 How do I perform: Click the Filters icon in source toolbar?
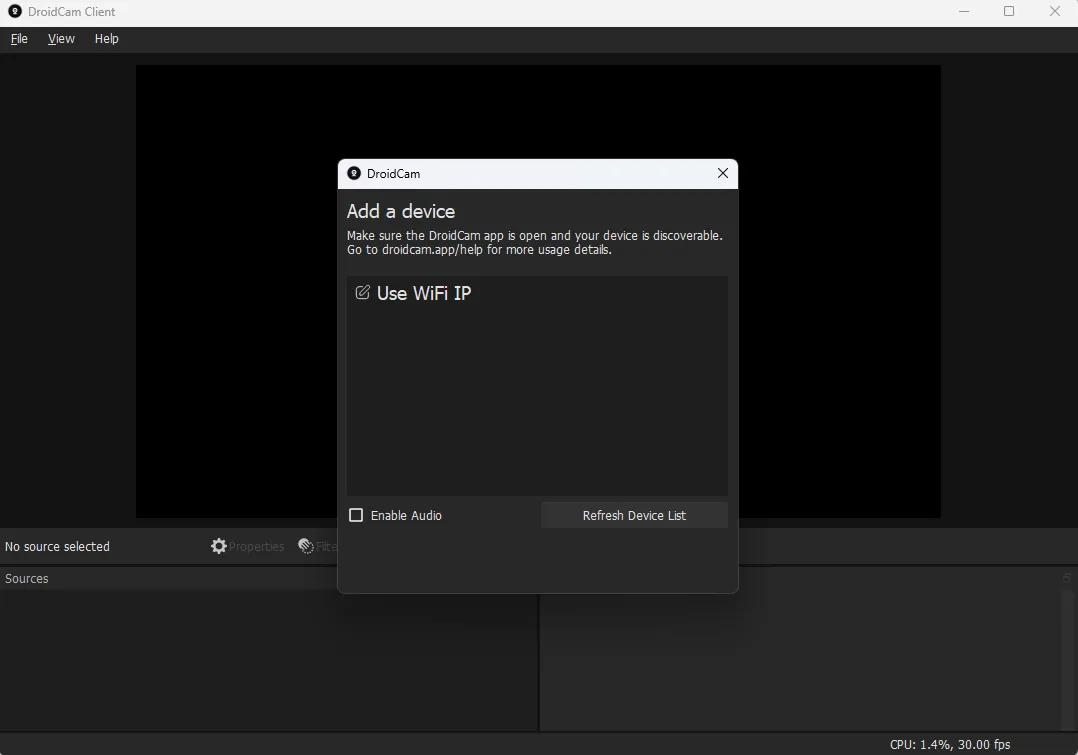306,546
